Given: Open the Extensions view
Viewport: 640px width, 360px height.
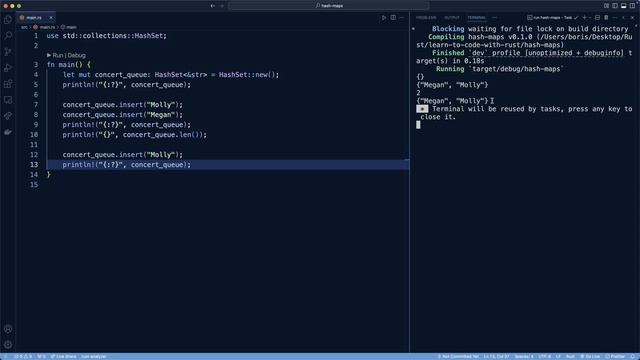Looking at the screenshot, I should point(8,84).
